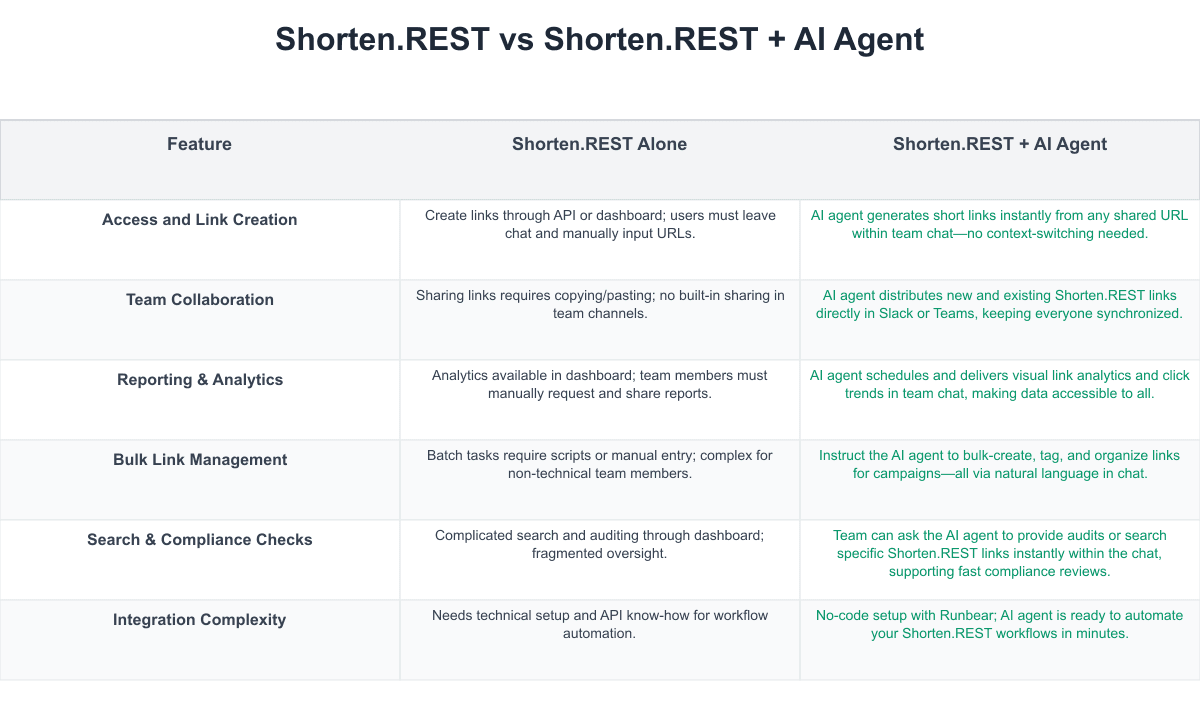The height and width of the screenshot is (720, 1200).
Task: Select the green "No-code setup with Runbear" text
Action: click(x=1000, y=624)
